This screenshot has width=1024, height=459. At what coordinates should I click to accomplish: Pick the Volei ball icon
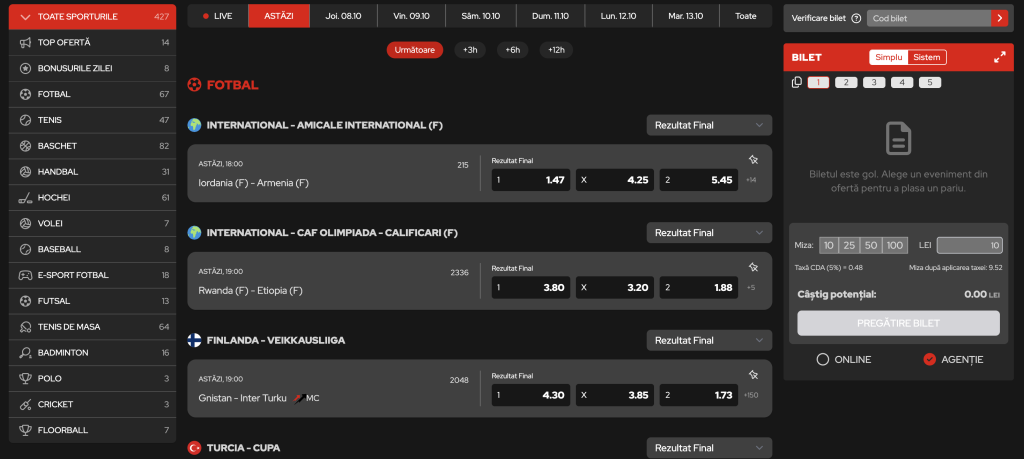(25, 223)
